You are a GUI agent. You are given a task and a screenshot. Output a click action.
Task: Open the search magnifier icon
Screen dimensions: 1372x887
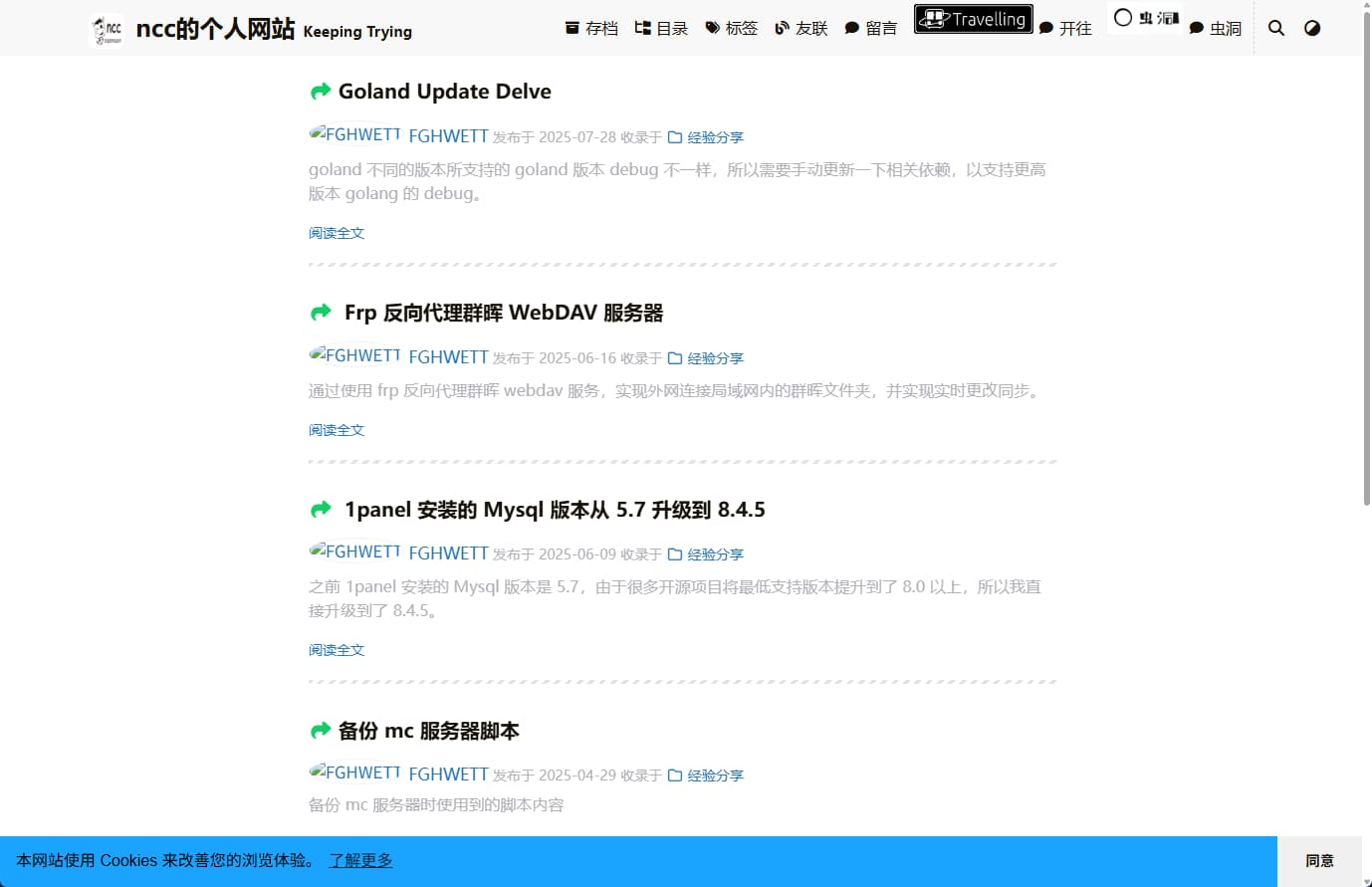[1275, 28]
